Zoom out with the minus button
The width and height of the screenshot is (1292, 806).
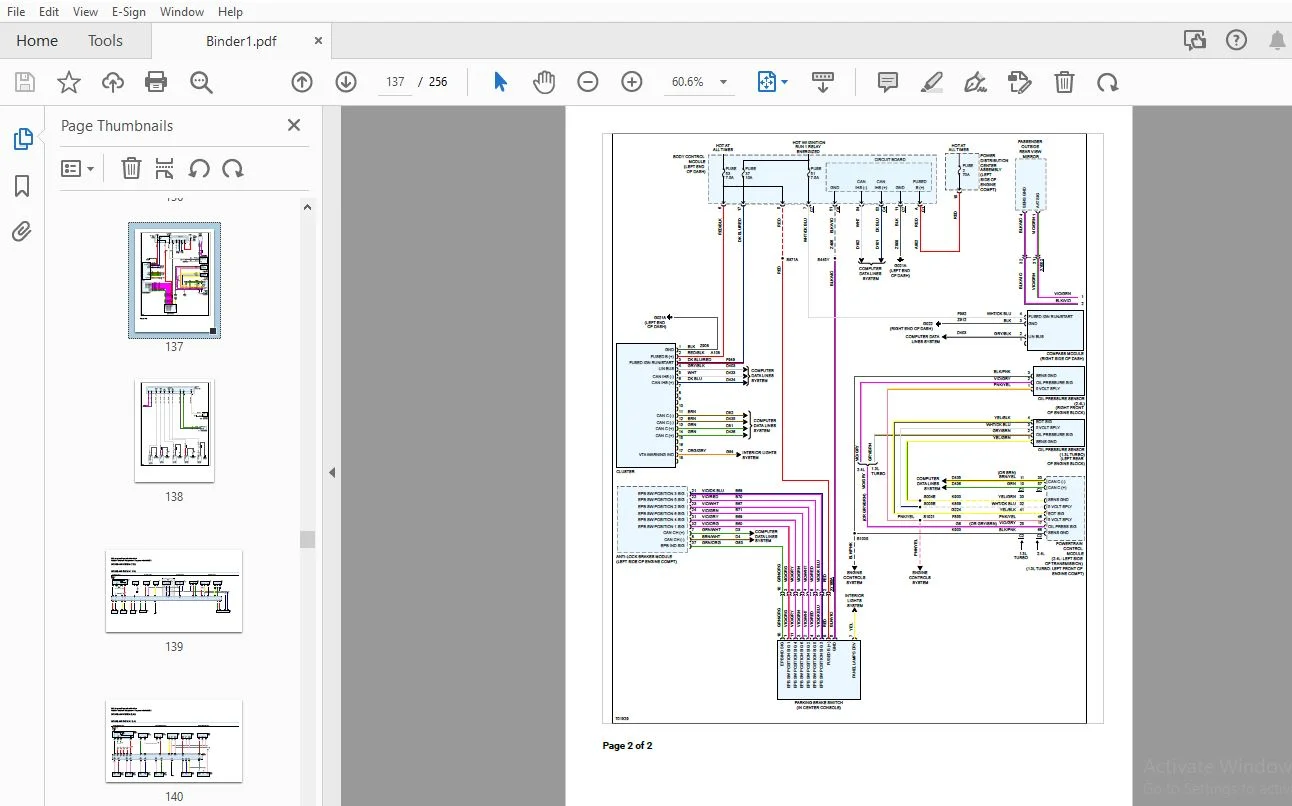pos(588,82)
